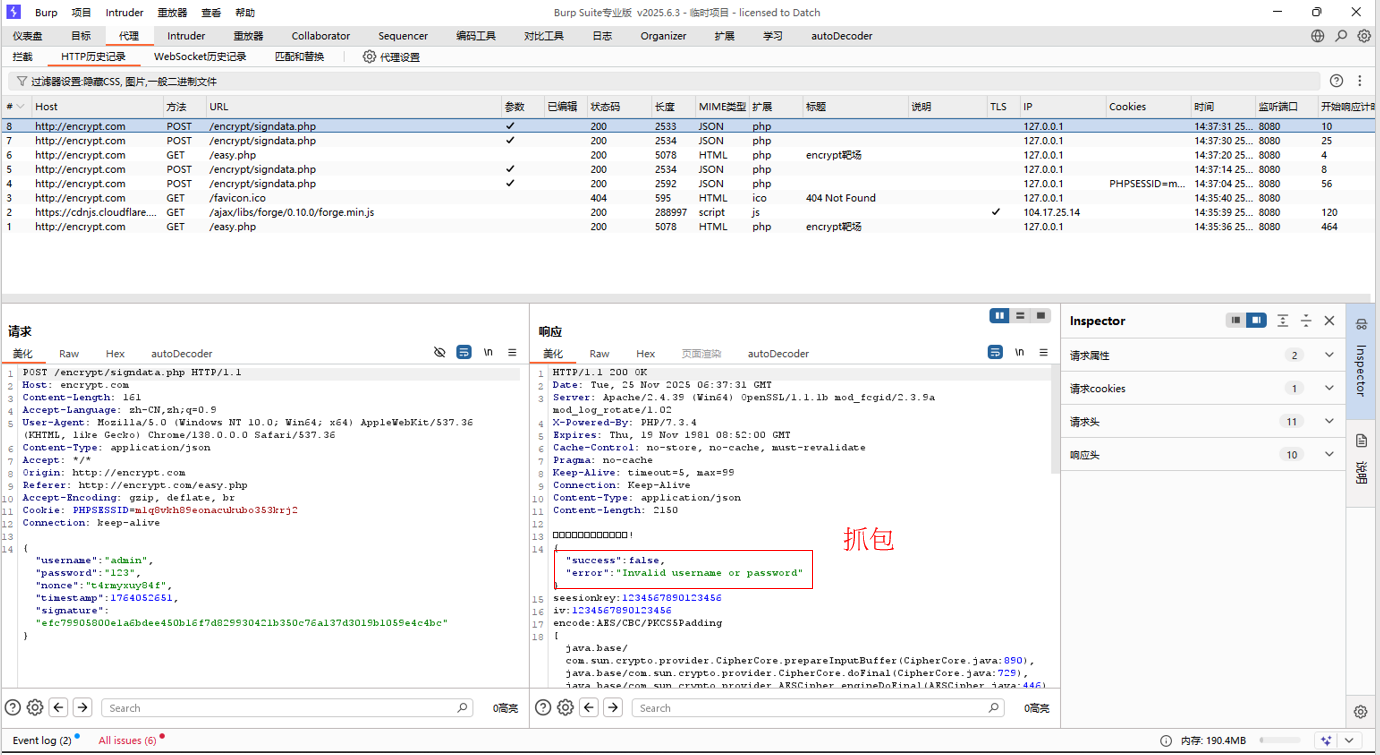The height and width of the screenshot is (755, 1380).
Task: Open the 拦截 intercept subtab
Action: (22, 57)
